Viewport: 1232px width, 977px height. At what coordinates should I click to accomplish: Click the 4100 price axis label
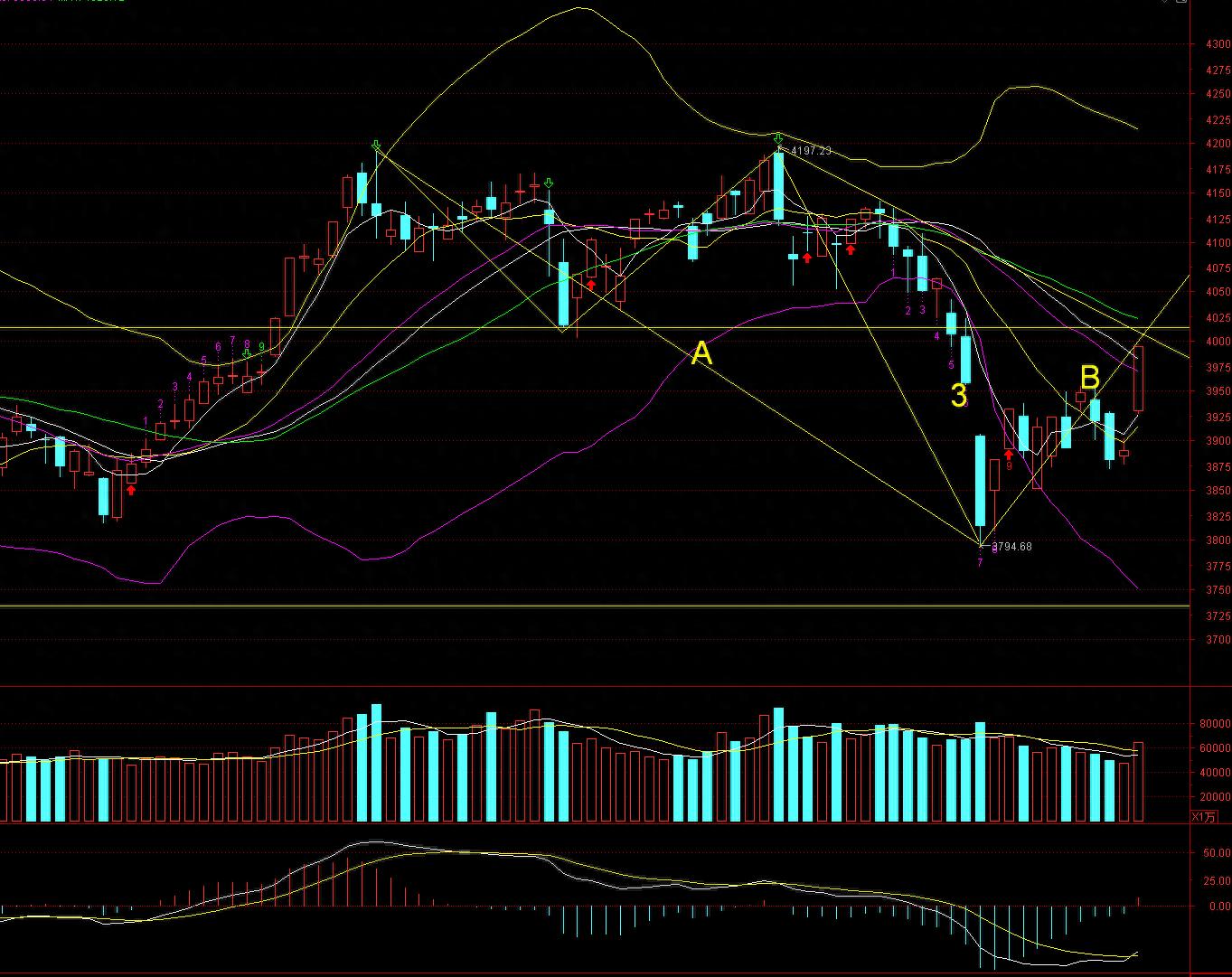1218,243
